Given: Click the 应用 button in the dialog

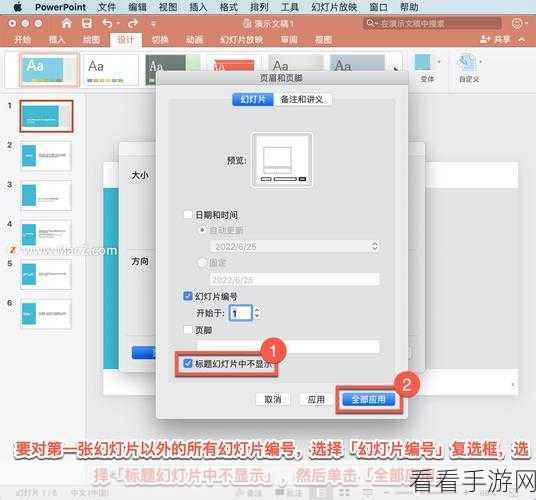Looking at the screenshot, I should (x=316, y=399).
